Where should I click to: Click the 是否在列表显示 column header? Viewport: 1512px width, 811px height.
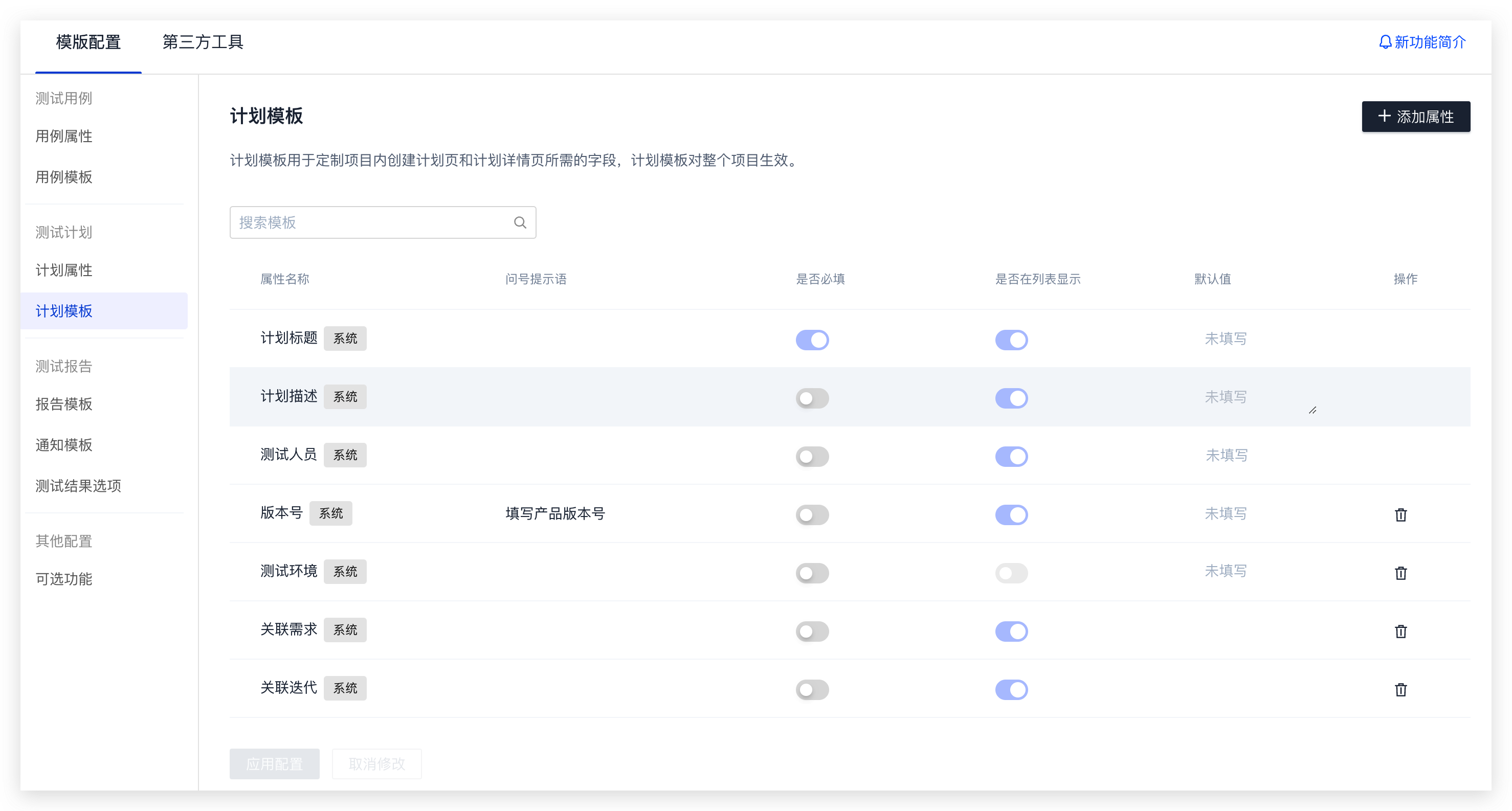click(1038, 279)
